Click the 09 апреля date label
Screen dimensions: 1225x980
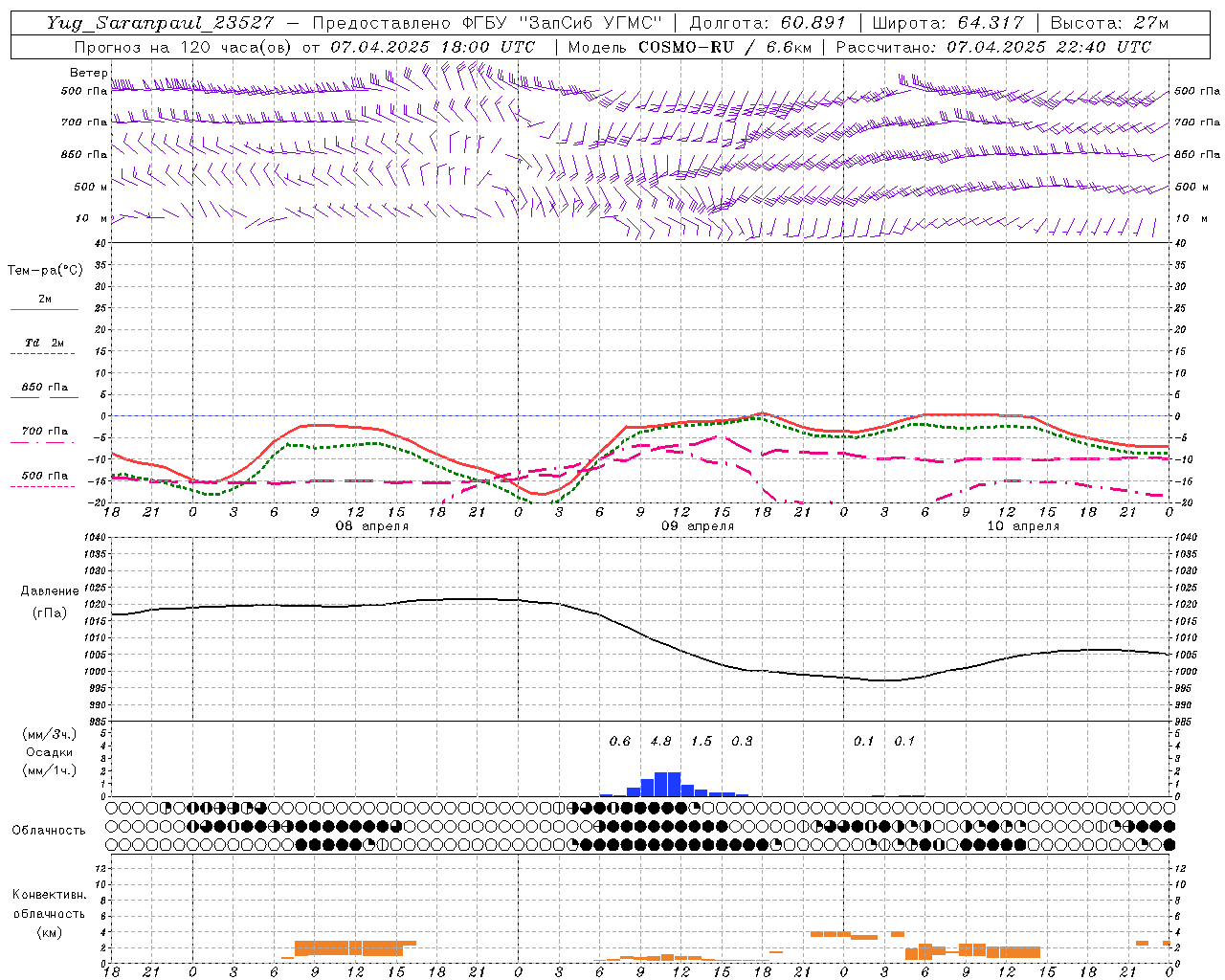click(698, 526)
